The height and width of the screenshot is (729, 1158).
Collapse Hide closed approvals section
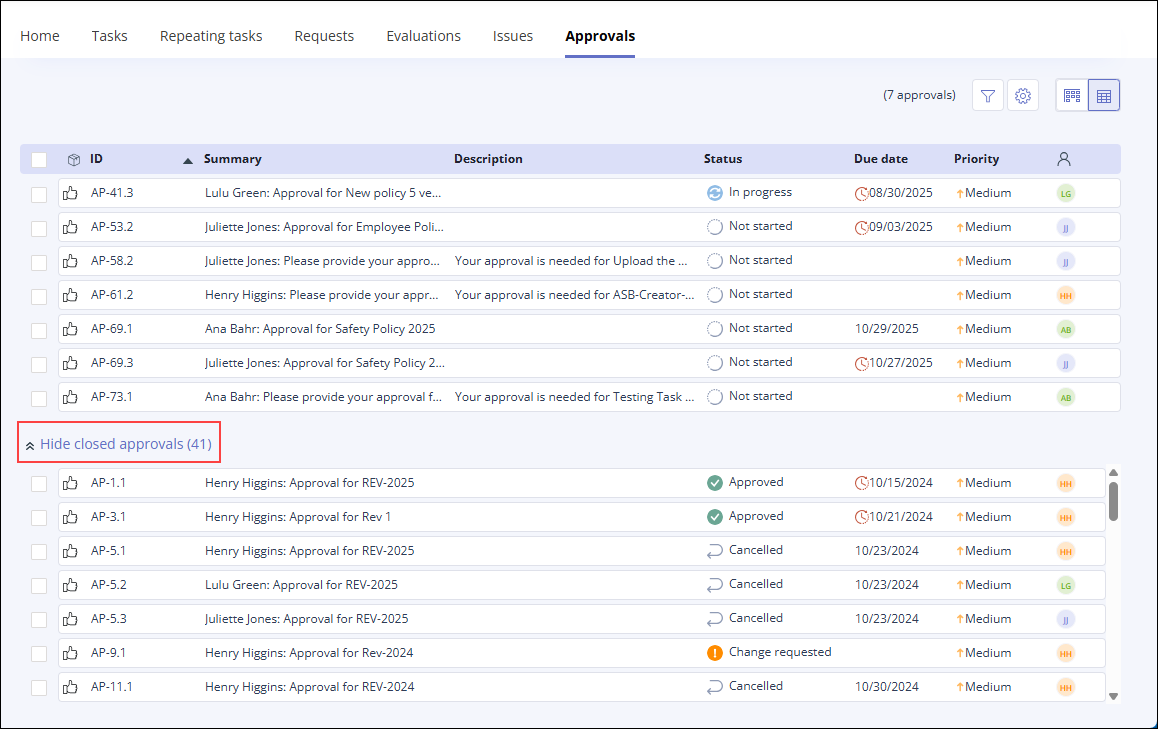click(118, 442)
